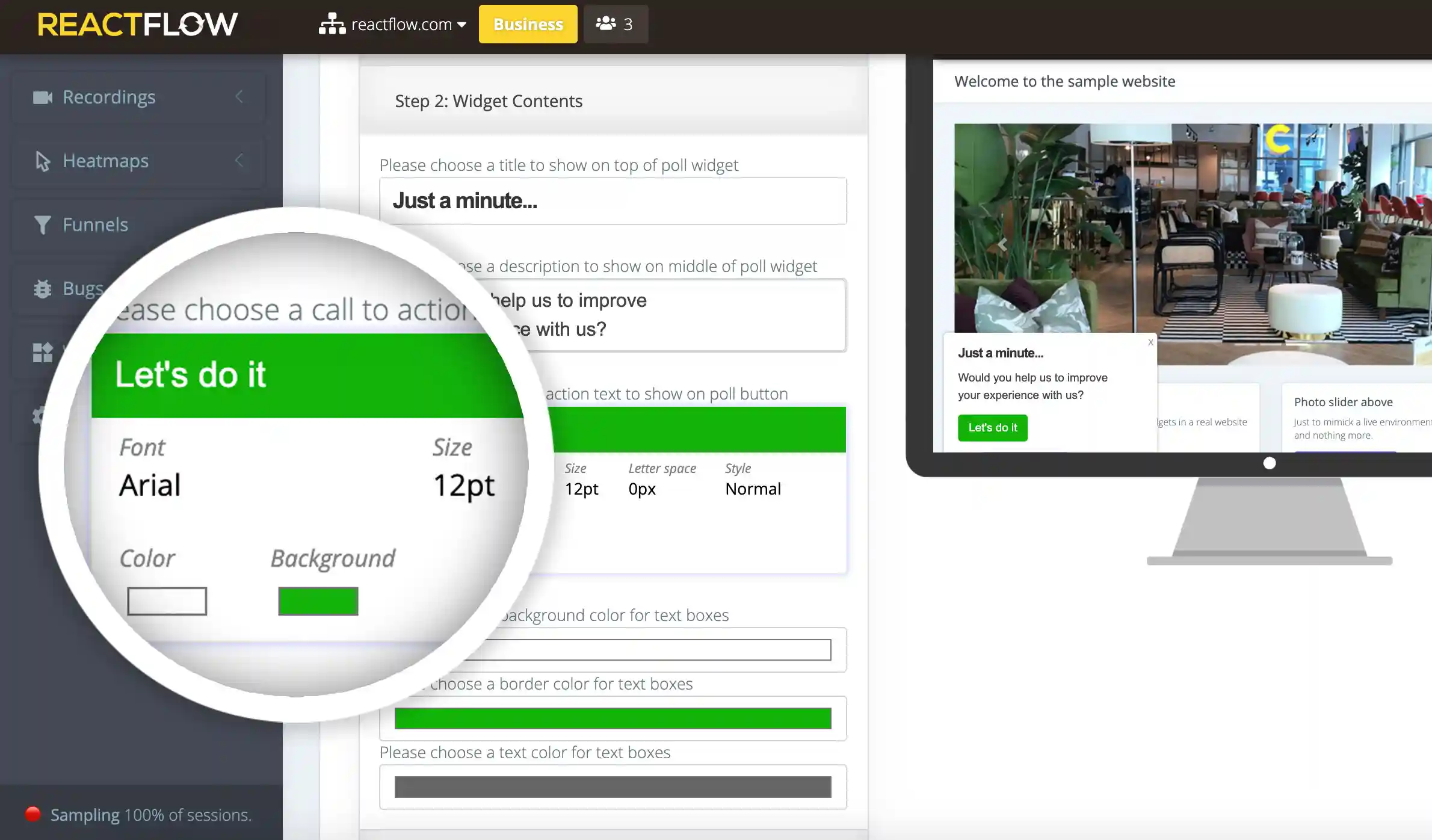The width and height of the screenshot is (1432, 840).
Task: Collapse the Heatmaps section chevron
Action: click(239, 161)
